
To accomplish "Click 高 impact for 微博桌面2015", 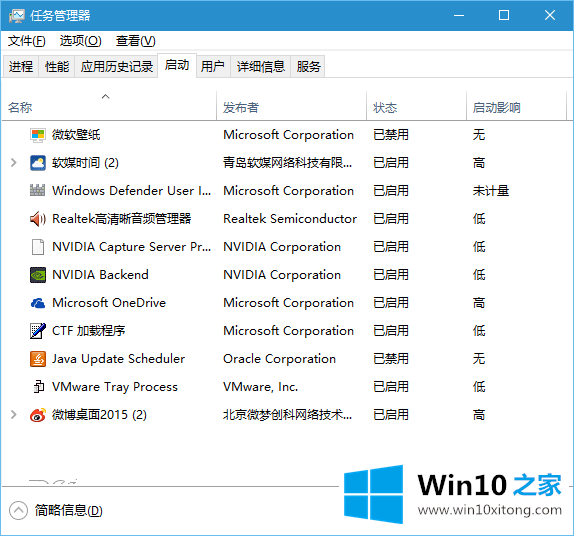I will pos(479,414).
